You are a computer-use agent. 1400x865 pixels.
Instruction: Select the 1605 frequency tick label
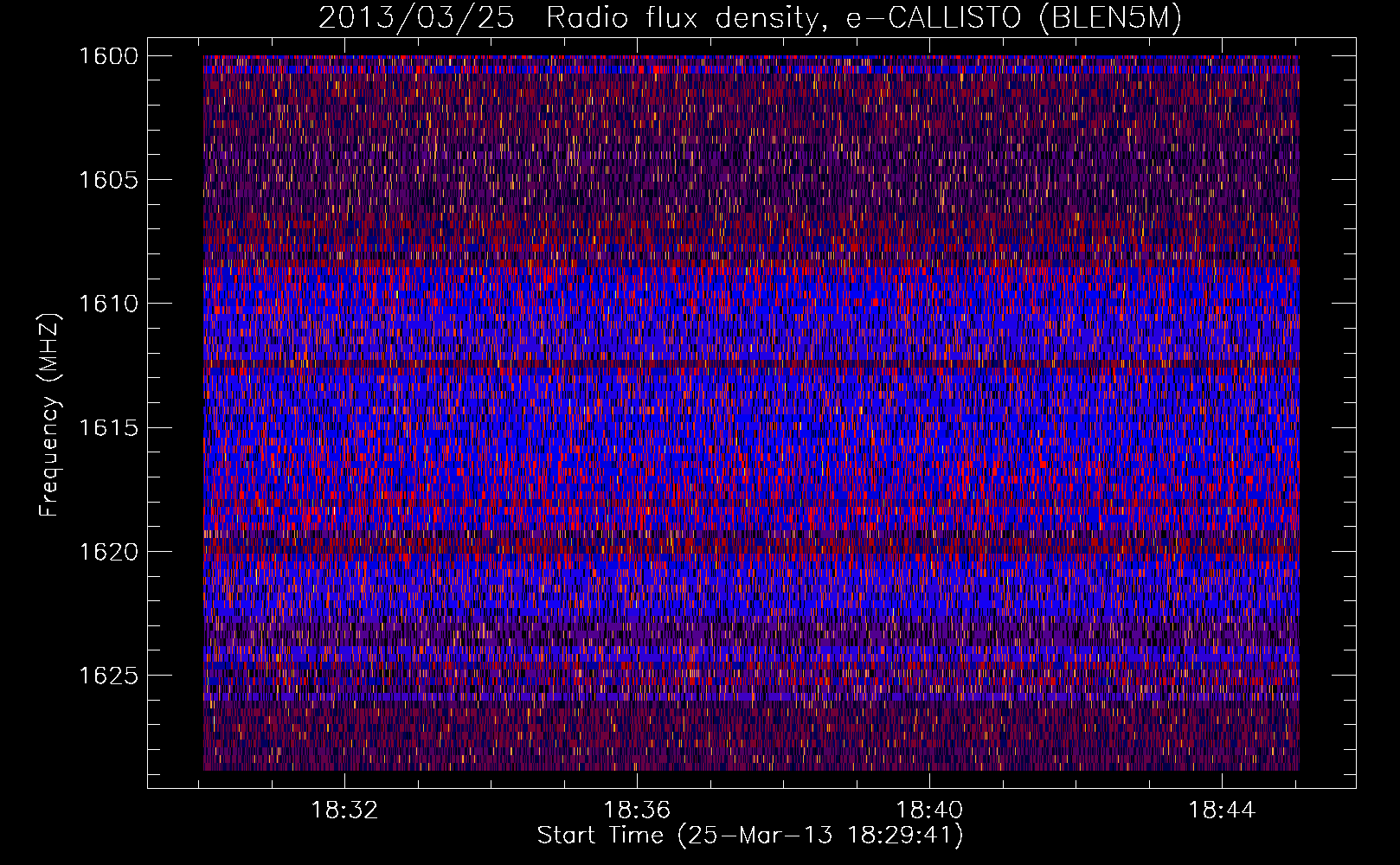click(x=108, y=179)
